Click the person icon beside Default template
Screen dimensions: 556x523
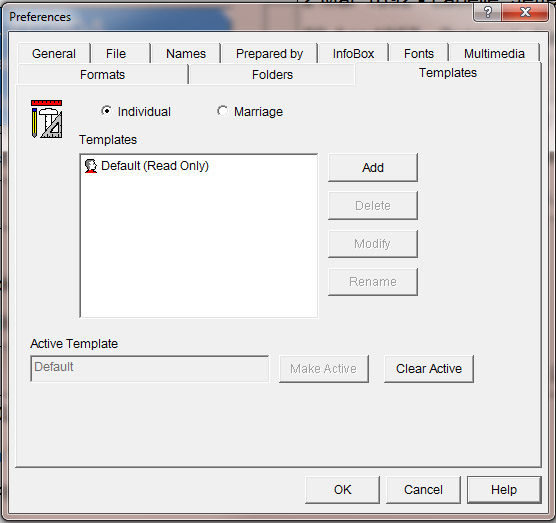(x=91, y=166)
